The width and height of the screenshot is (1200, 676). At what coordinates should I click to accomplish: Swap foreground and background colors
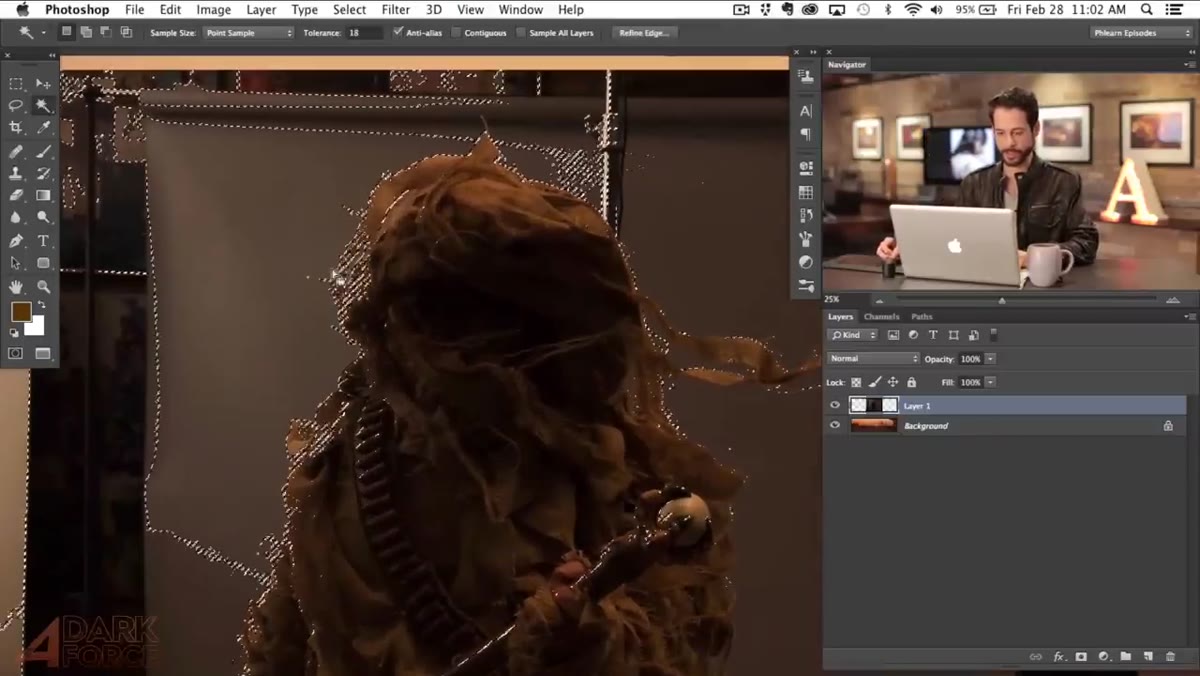pyautogui.click(x=42, y=305)
